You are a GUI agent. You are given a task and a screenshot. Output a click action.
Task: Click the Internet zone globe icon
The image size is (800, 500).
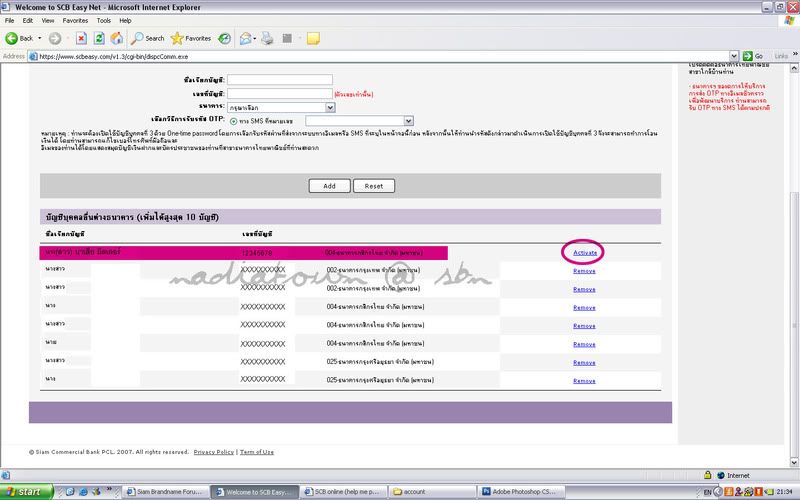[720, 475]
